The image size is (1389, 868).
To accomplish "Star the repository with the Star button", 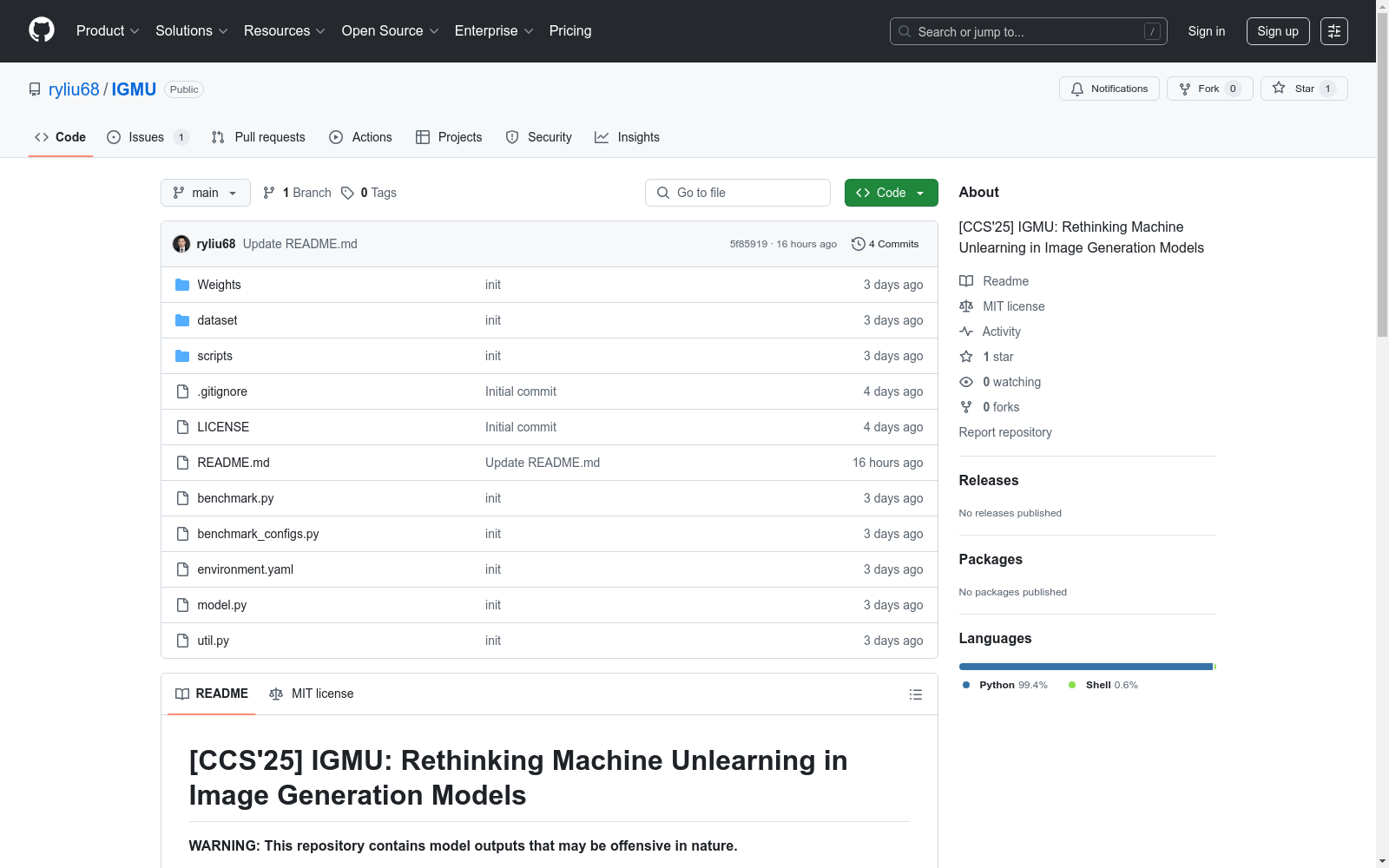I will (1304, 89).
